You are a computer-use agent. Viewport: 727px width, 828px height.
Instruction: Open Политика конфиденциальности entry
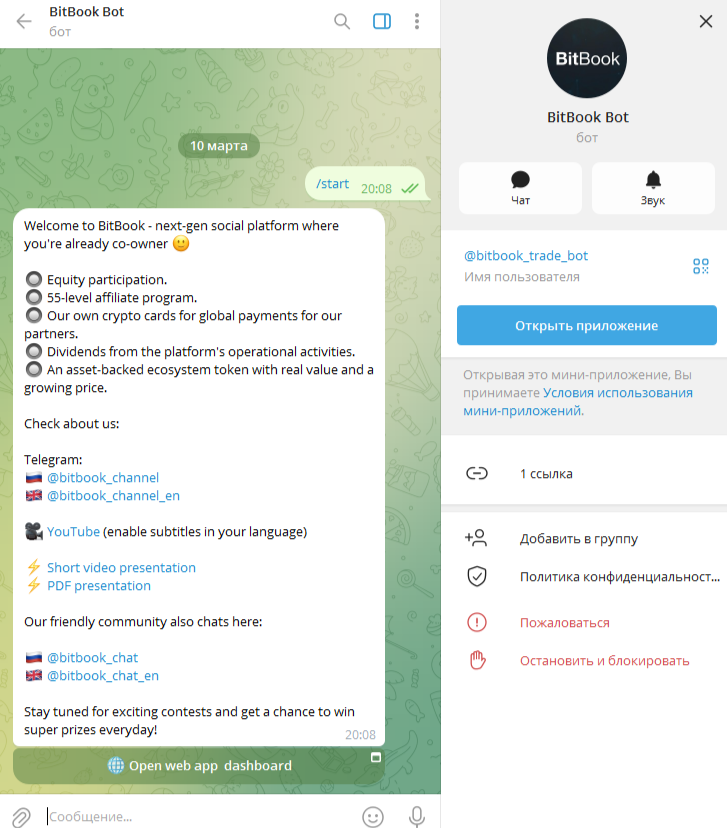tap(584, 577)
